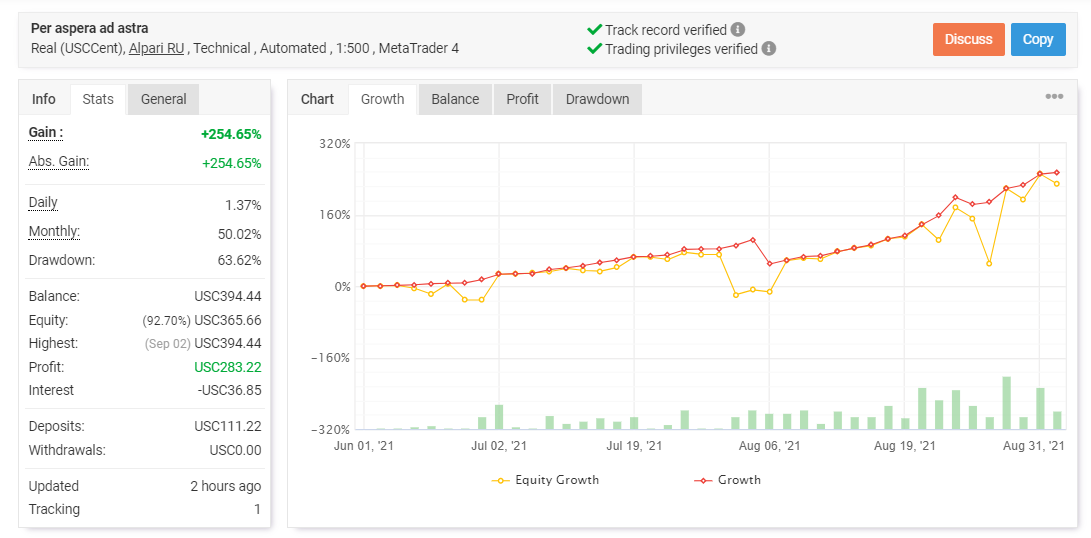This screenshot has width=1091, height=538.
Task: Click the orange Discuss button
Action: point(969,39)
